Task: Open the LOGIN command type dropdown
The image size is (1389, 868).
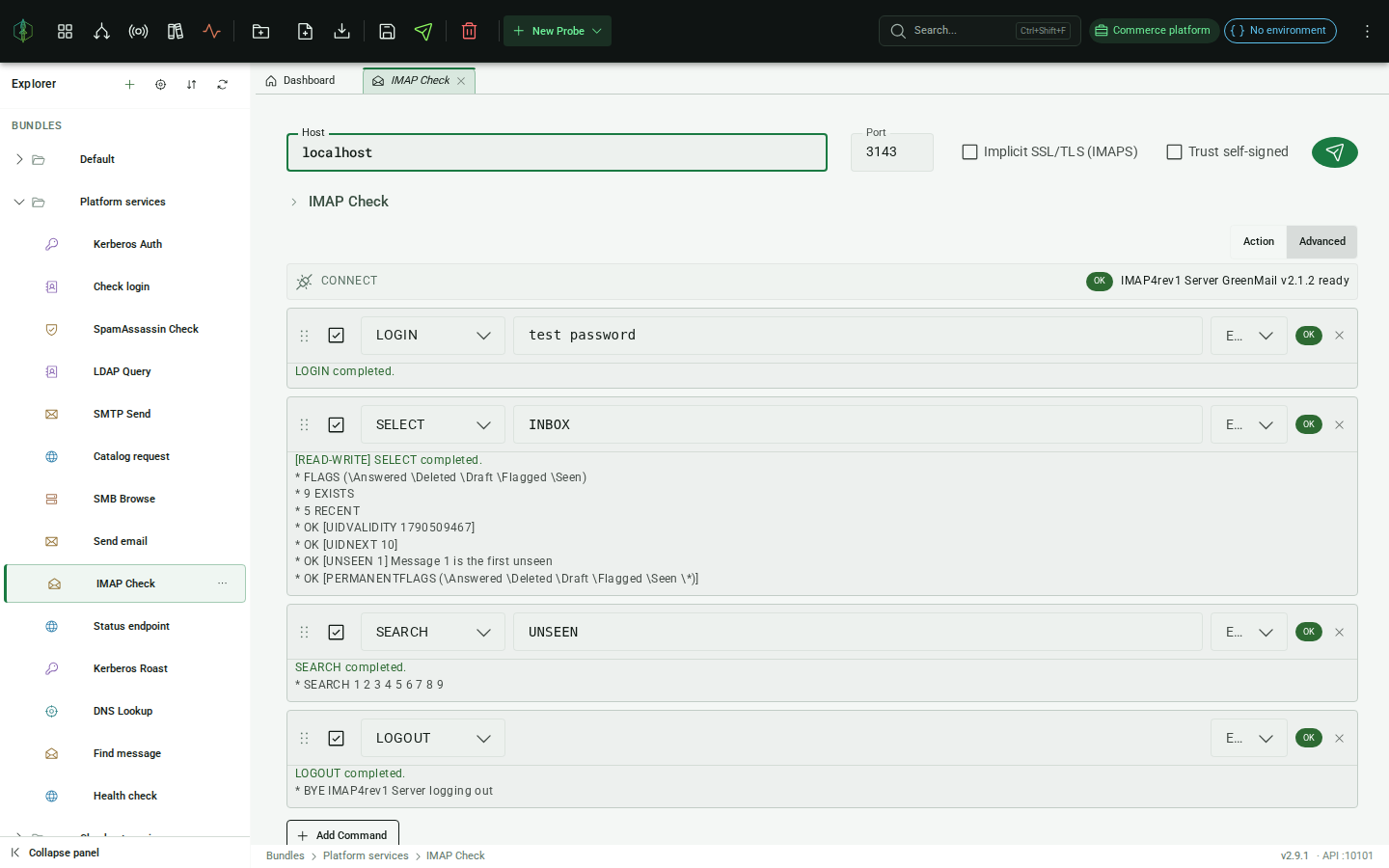Action: pyautogui.click(x=433, y=336)
